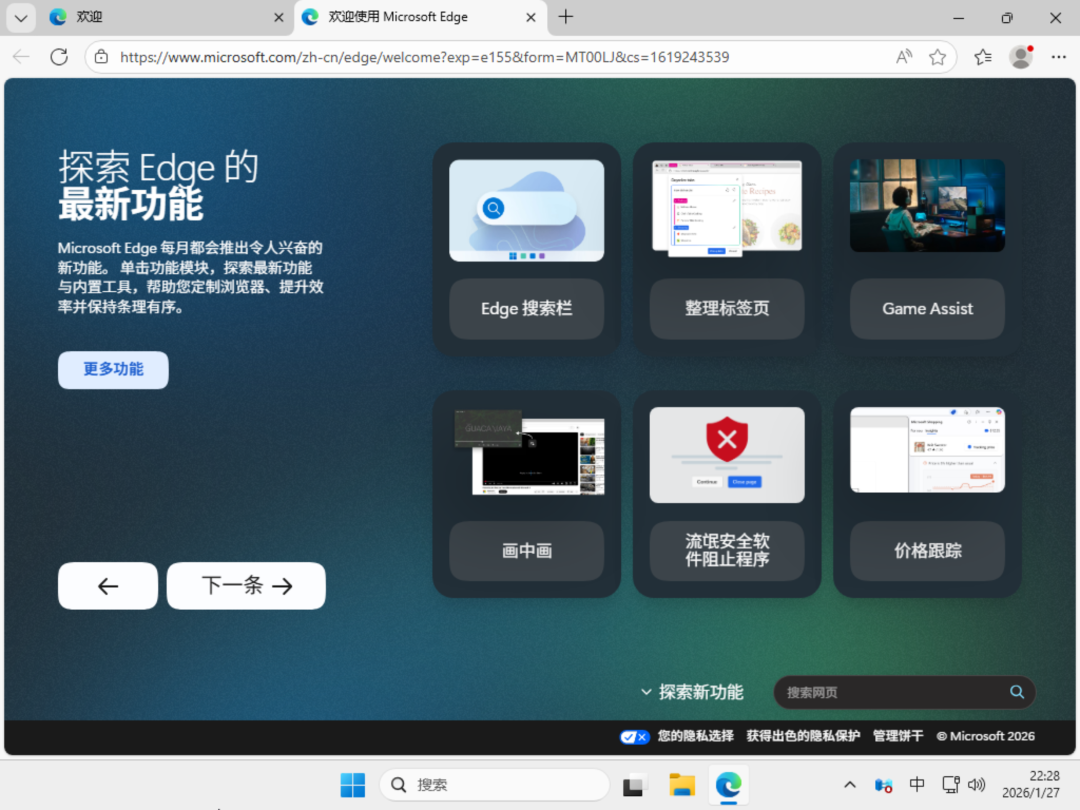Open the browser settings ellipsis menu

coord(1058,57)
